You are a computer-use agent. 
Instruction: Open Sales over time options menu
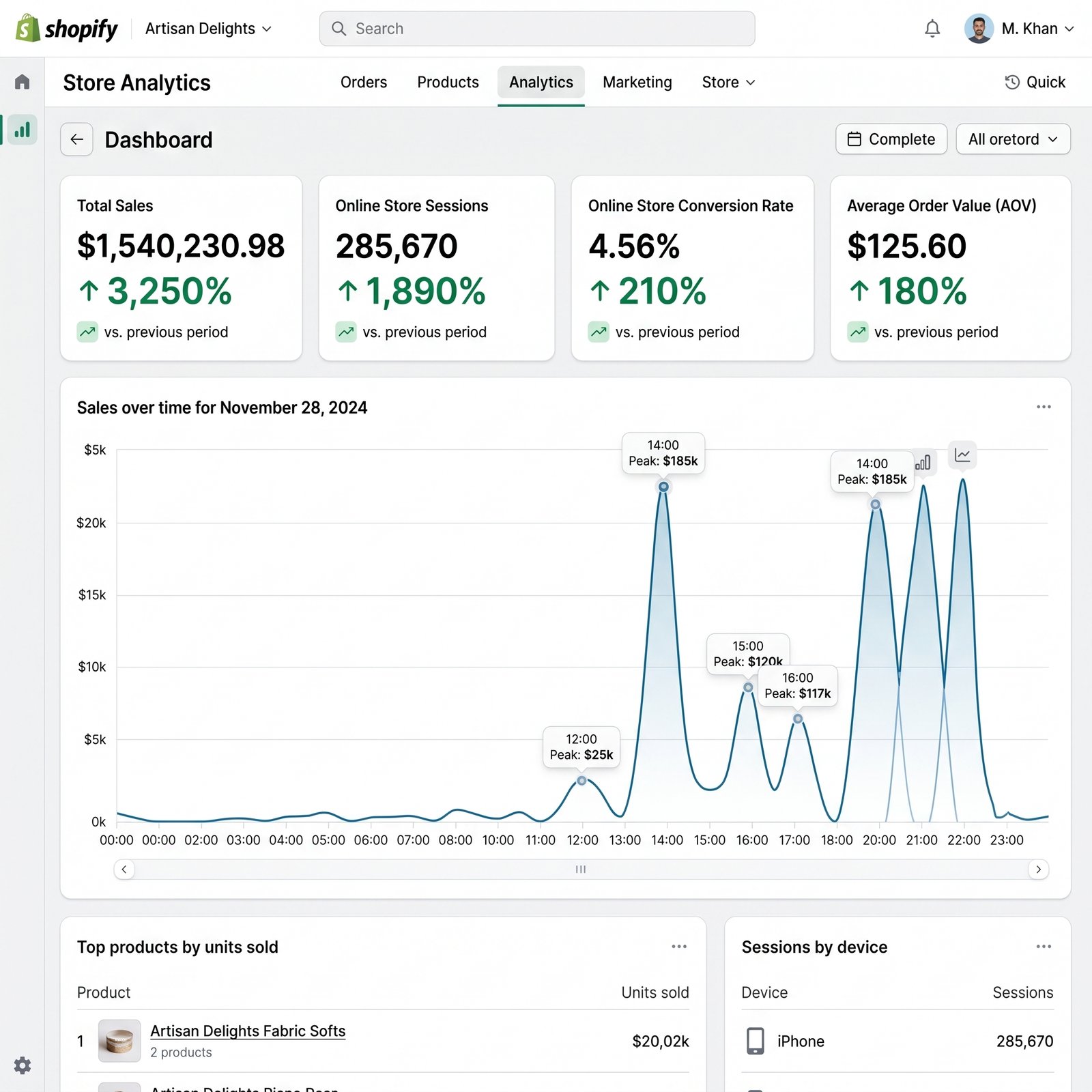(x=1044, y=407)
